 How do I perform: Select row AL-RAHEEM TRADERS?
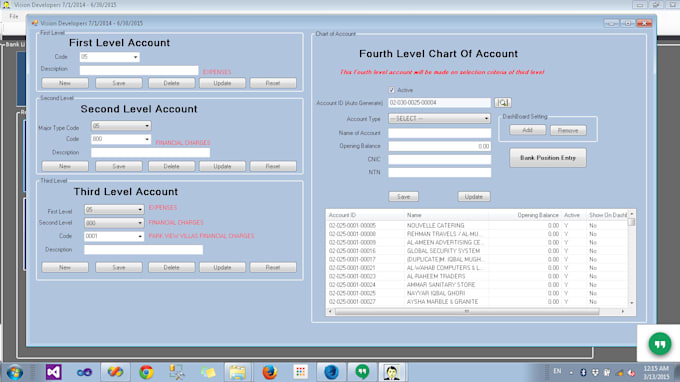(477, 276)
